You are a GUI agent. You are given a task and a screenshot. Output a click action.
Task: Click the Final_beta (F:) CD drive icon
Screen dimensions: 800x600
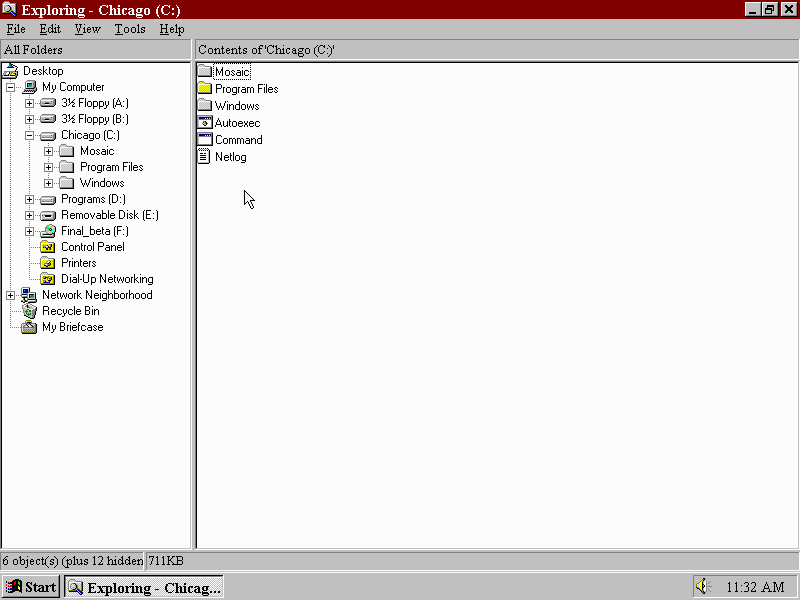tap(48, 231)
